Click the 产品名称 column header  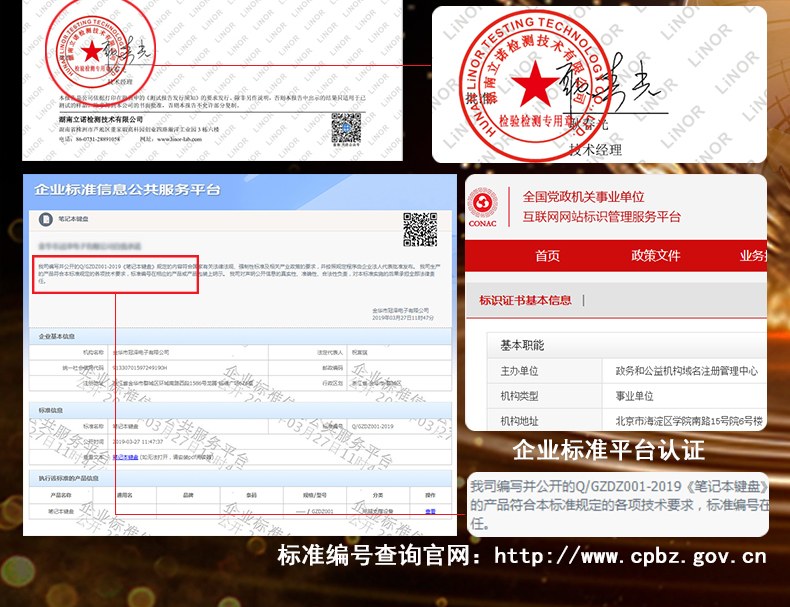coord(61,496)
